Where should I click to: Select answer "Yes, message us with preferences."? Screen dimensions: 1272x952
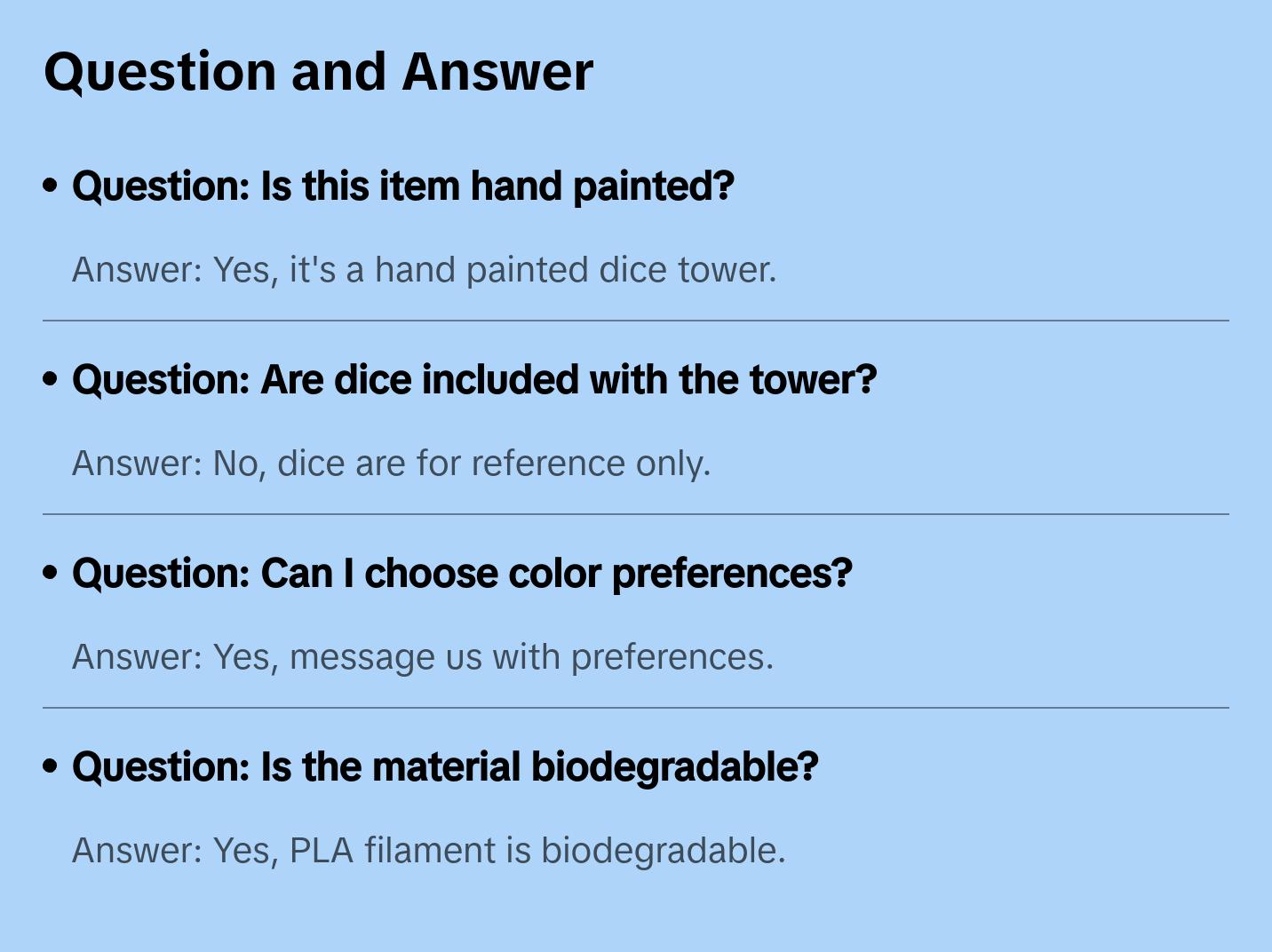[423, 657]
